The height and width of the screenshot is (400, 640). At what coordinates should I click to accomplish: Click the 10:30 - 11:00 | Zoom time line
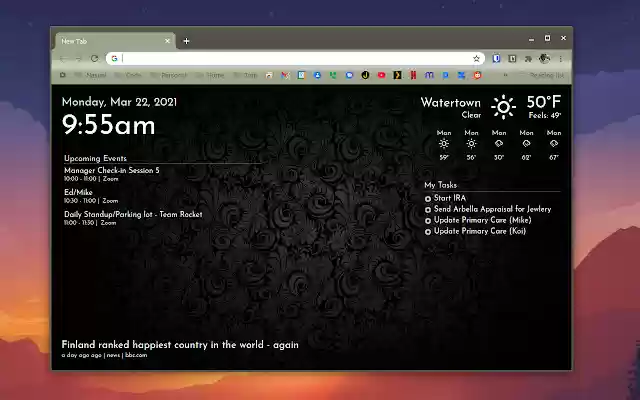(91, 201)
